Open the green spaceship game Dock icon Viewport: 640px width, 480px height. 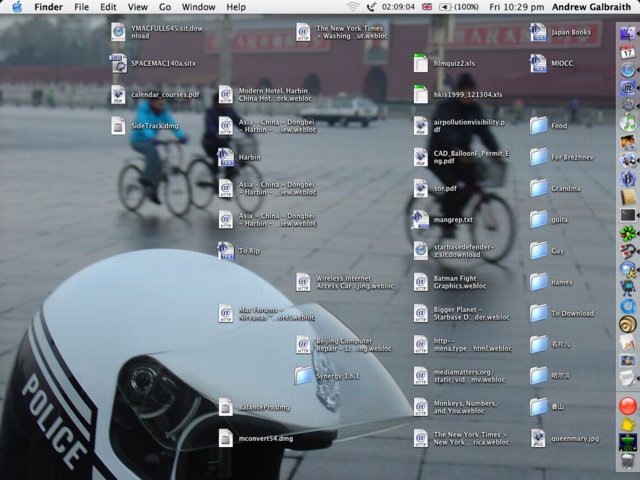point(628,443)
